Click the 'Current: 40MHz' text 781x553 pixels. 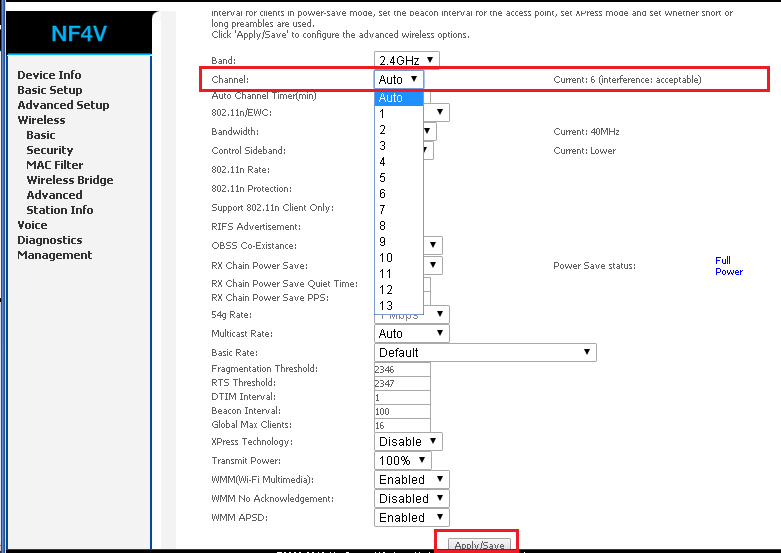586,132
